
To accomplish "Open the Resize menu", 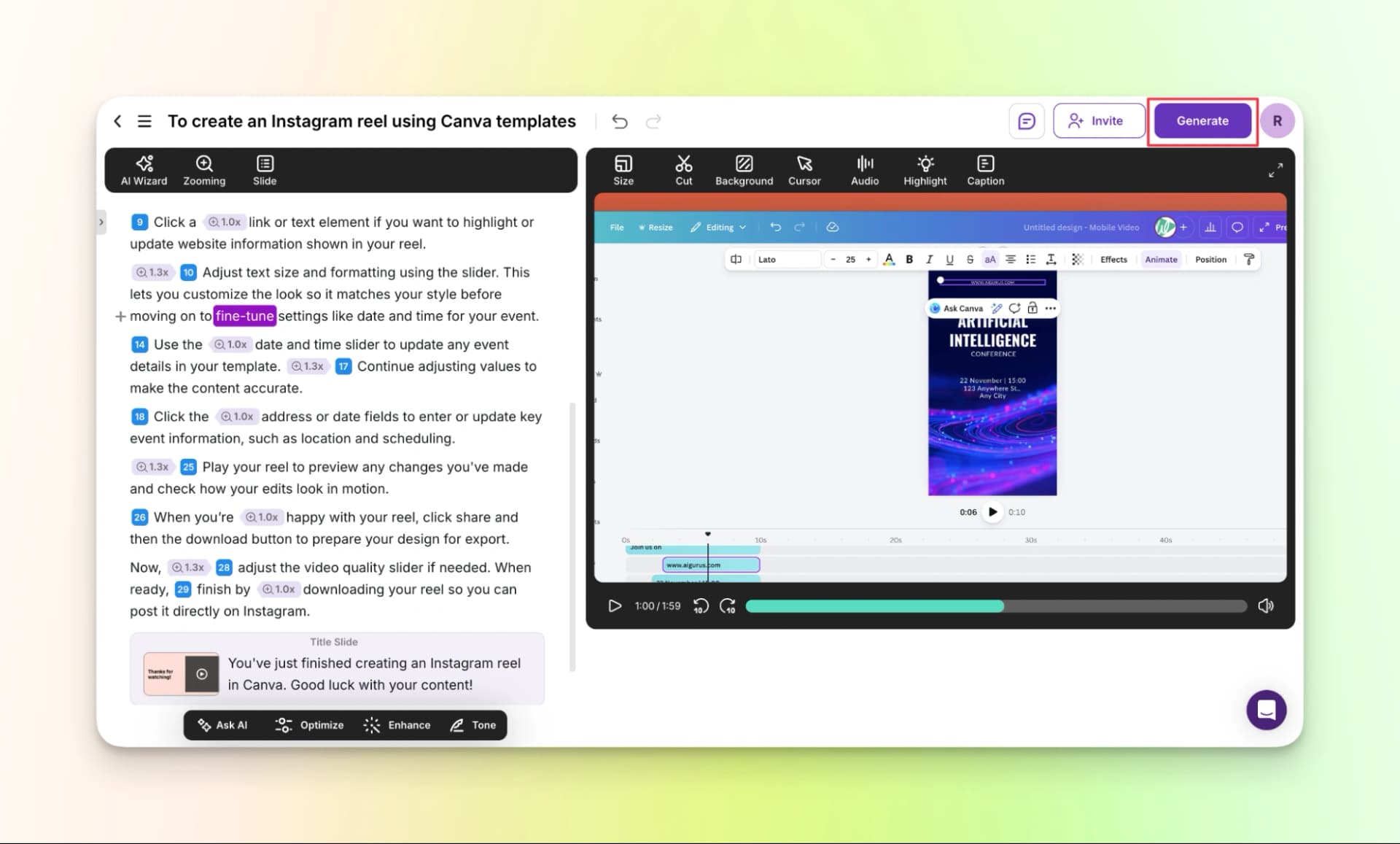I will coord(655,227).
